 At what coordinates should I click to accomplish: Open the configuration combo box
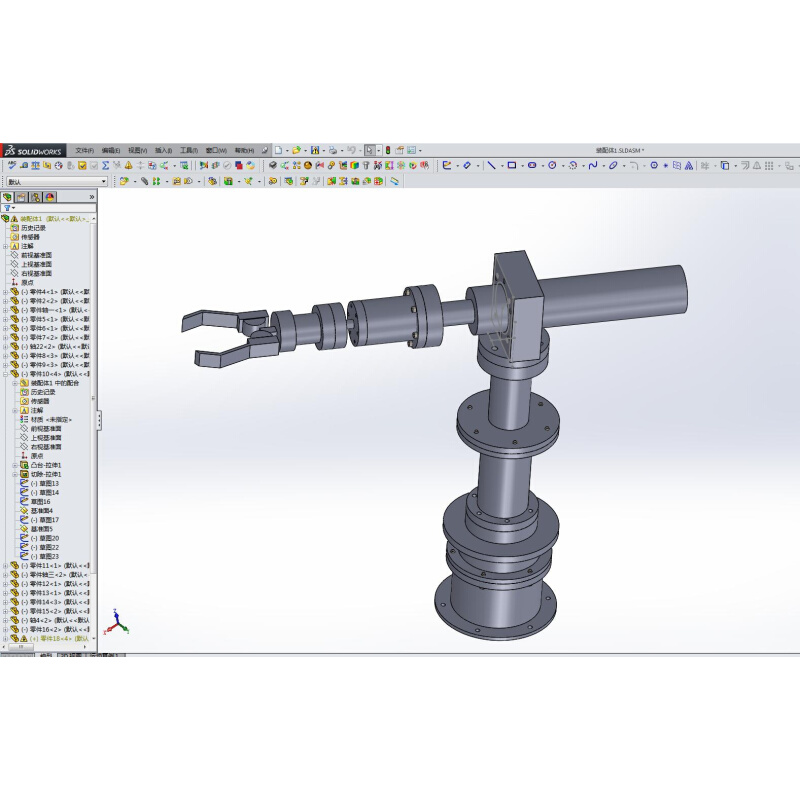click(57, 181)
